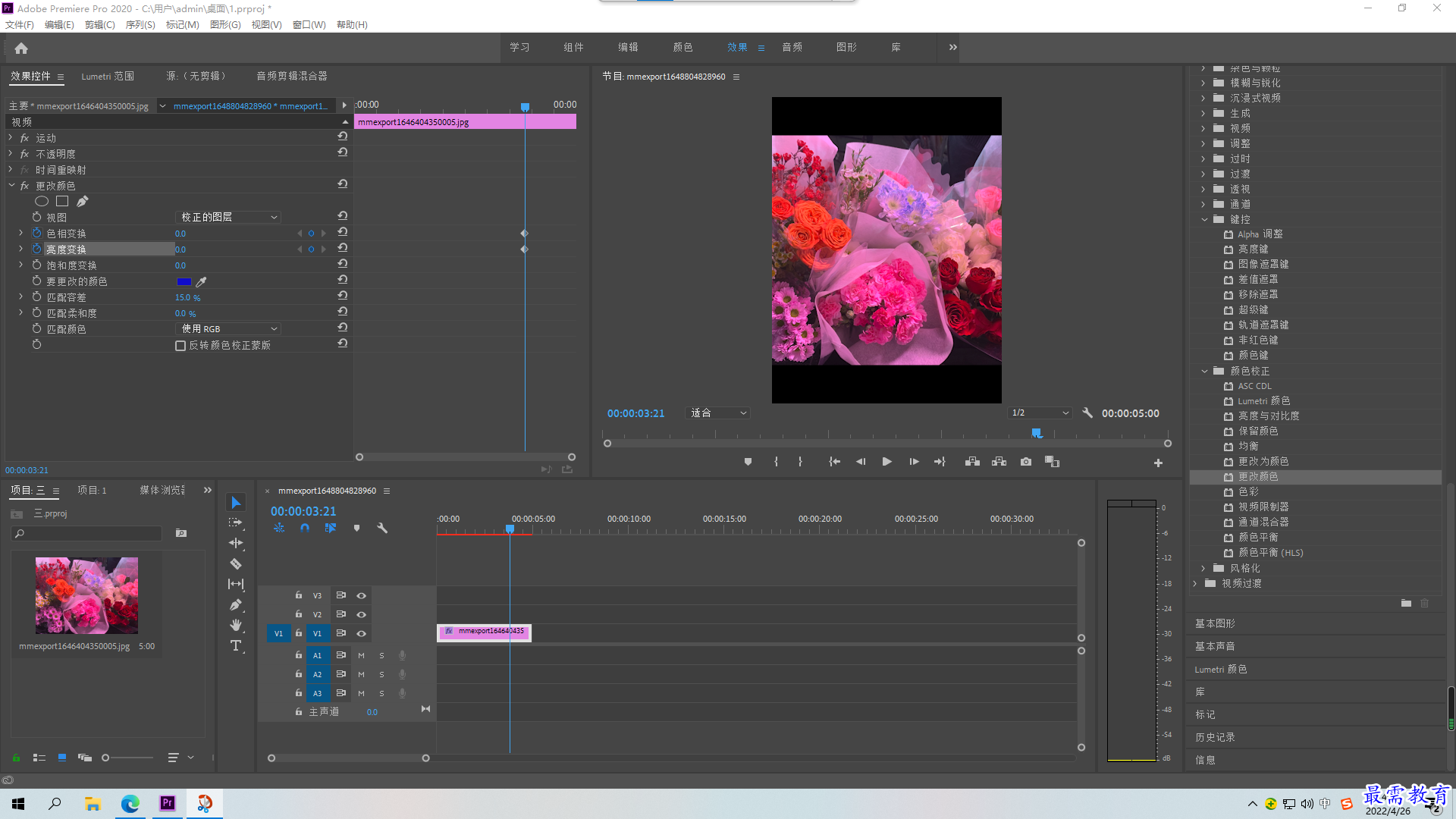Select the Track Select Forward tool
Image resolution: width=1456 pixels, height=819 pixels.
click(236, 522)
